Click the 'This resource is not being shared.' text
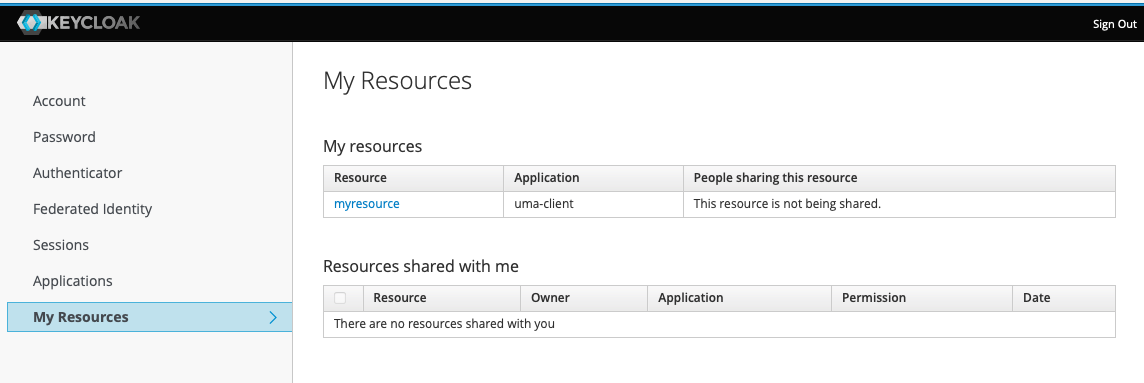The height and width of the screenshot is (383, 1144). tap(787, 204)
